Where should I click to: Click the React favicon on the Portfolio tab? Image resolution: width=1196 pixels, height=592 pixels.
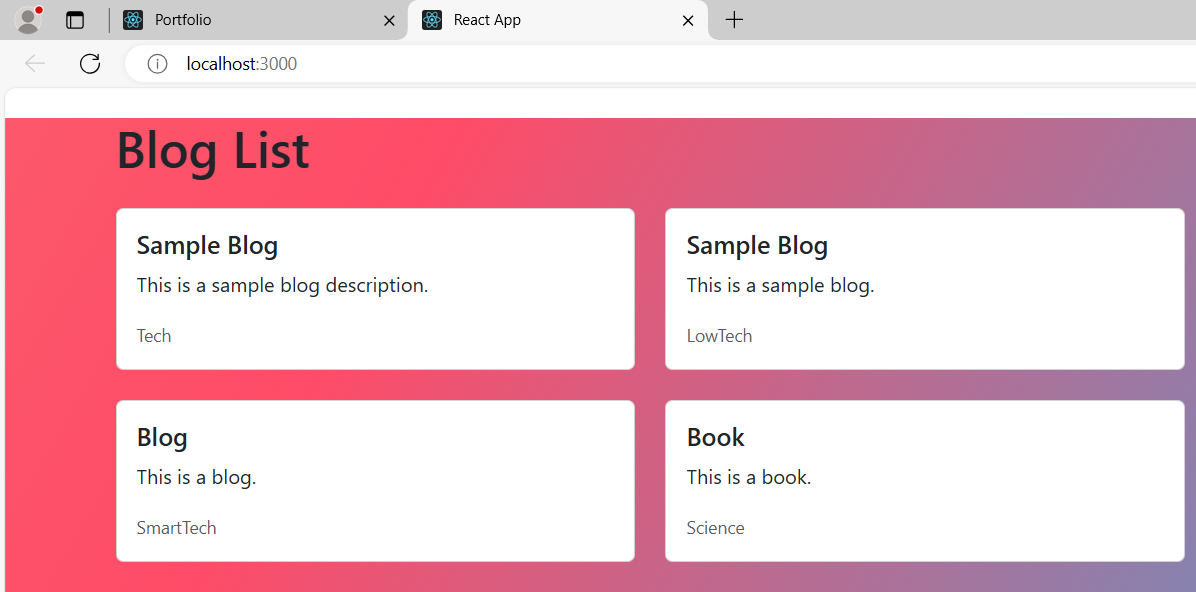pyautogui.click(x=133, y=20)
